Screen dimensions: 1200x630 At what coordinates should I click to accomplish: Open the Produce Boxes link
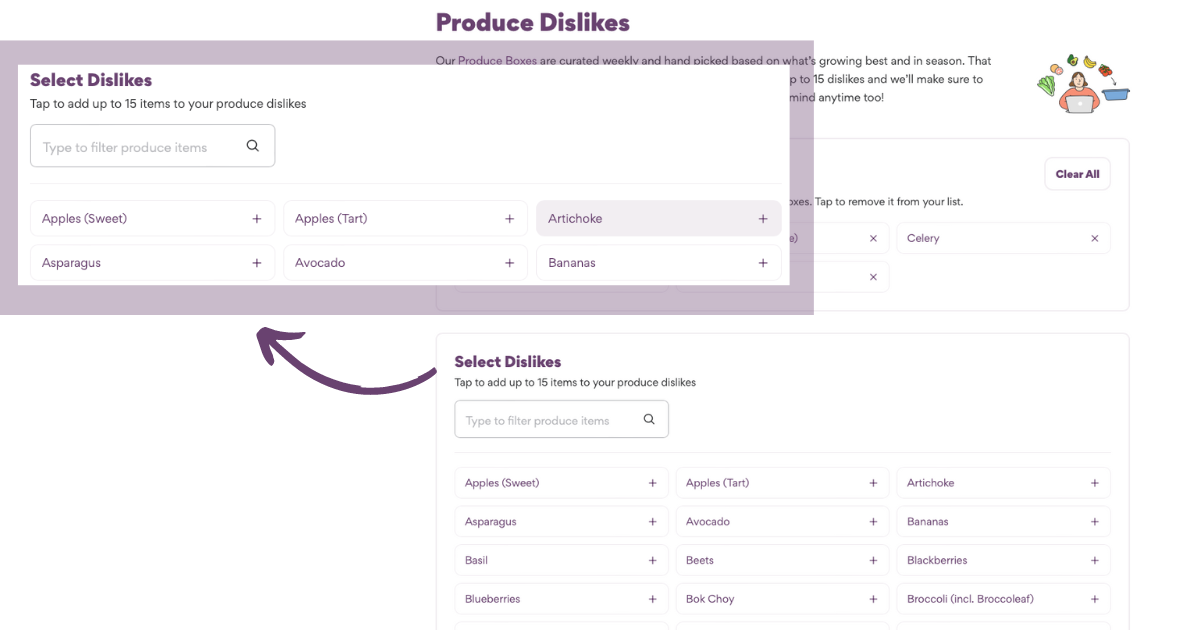pyautogui.click(x=497, y=61)
